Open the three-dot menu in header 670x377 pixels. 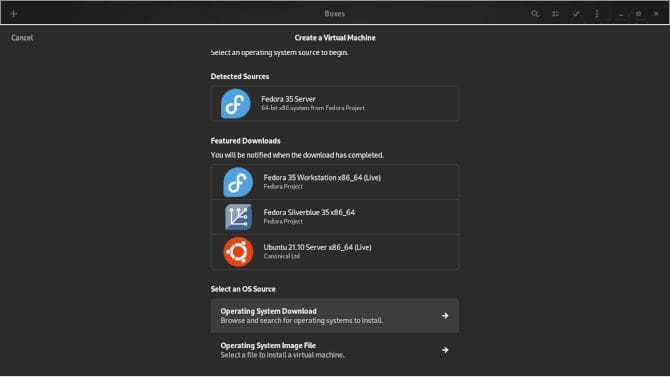[597, 14]
